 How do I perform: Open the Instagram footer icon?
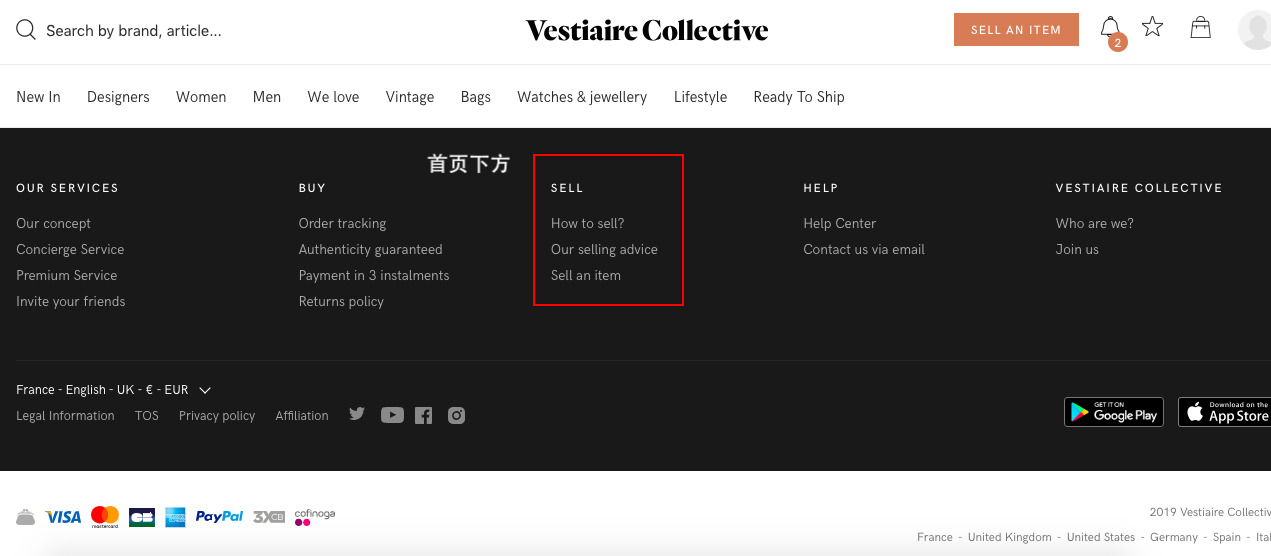456,415
